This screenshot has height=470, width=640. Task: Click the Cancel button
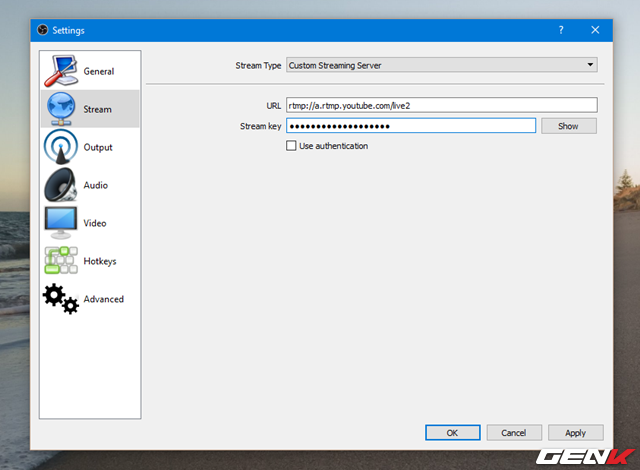[514, 433]
